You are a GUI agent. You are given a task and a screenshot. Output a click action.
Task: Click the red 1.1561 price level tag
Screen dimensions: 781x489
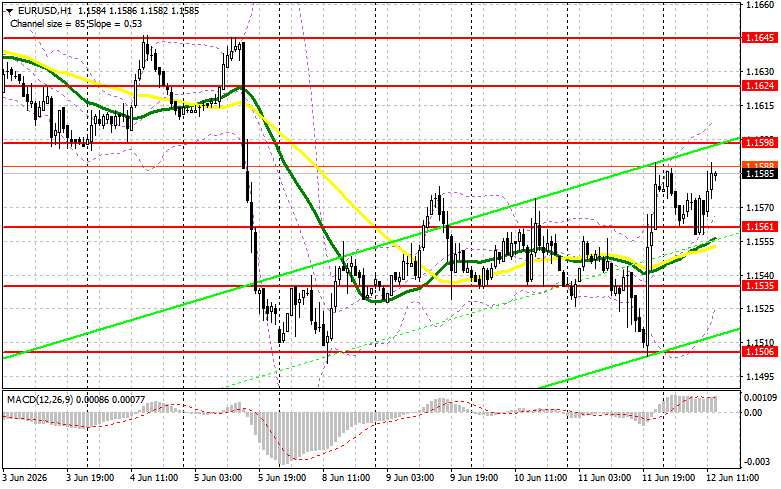click(760, 227)
